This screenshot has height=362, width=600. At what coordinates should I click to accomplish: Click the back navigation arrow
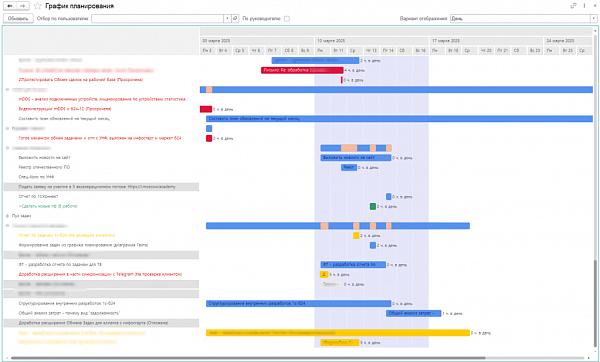click(10, 6)
